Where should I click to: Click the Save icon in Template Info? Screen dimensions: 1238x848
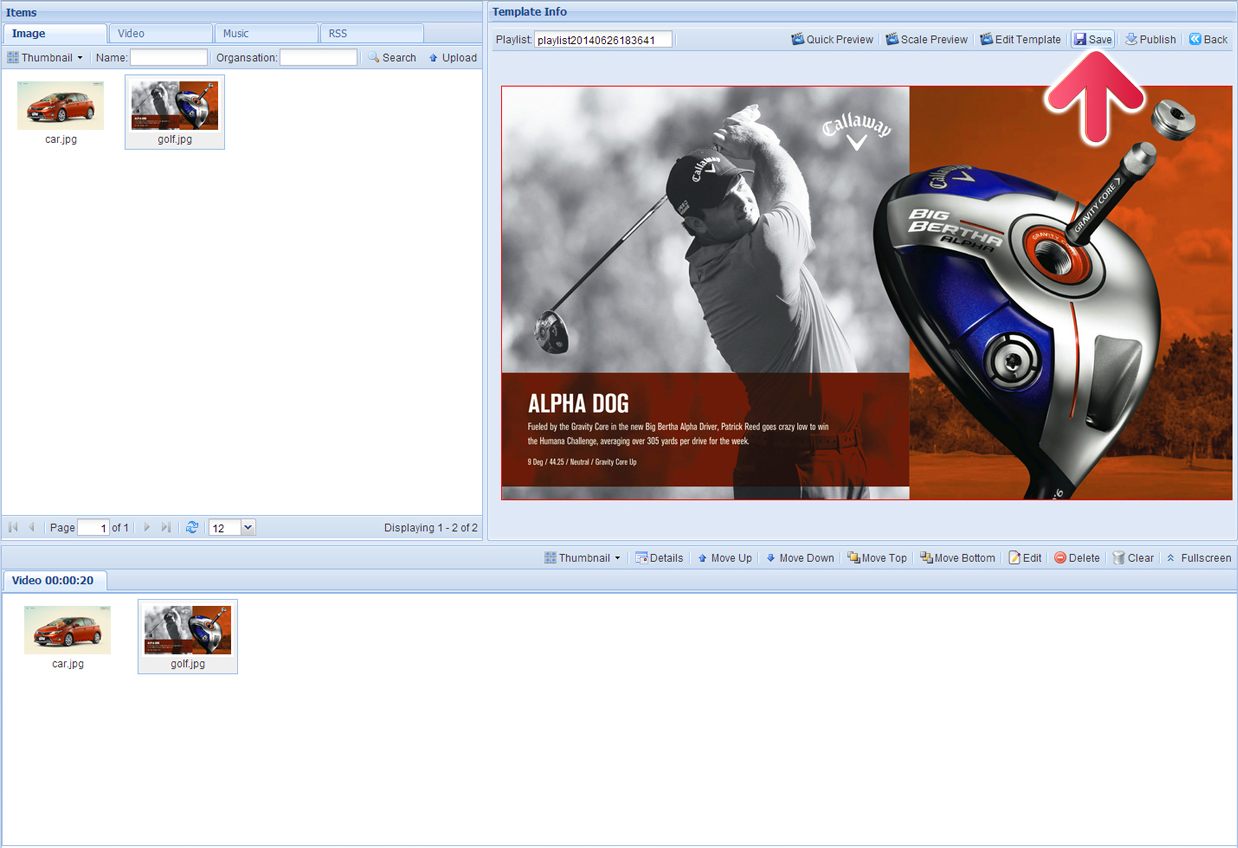1080,40
